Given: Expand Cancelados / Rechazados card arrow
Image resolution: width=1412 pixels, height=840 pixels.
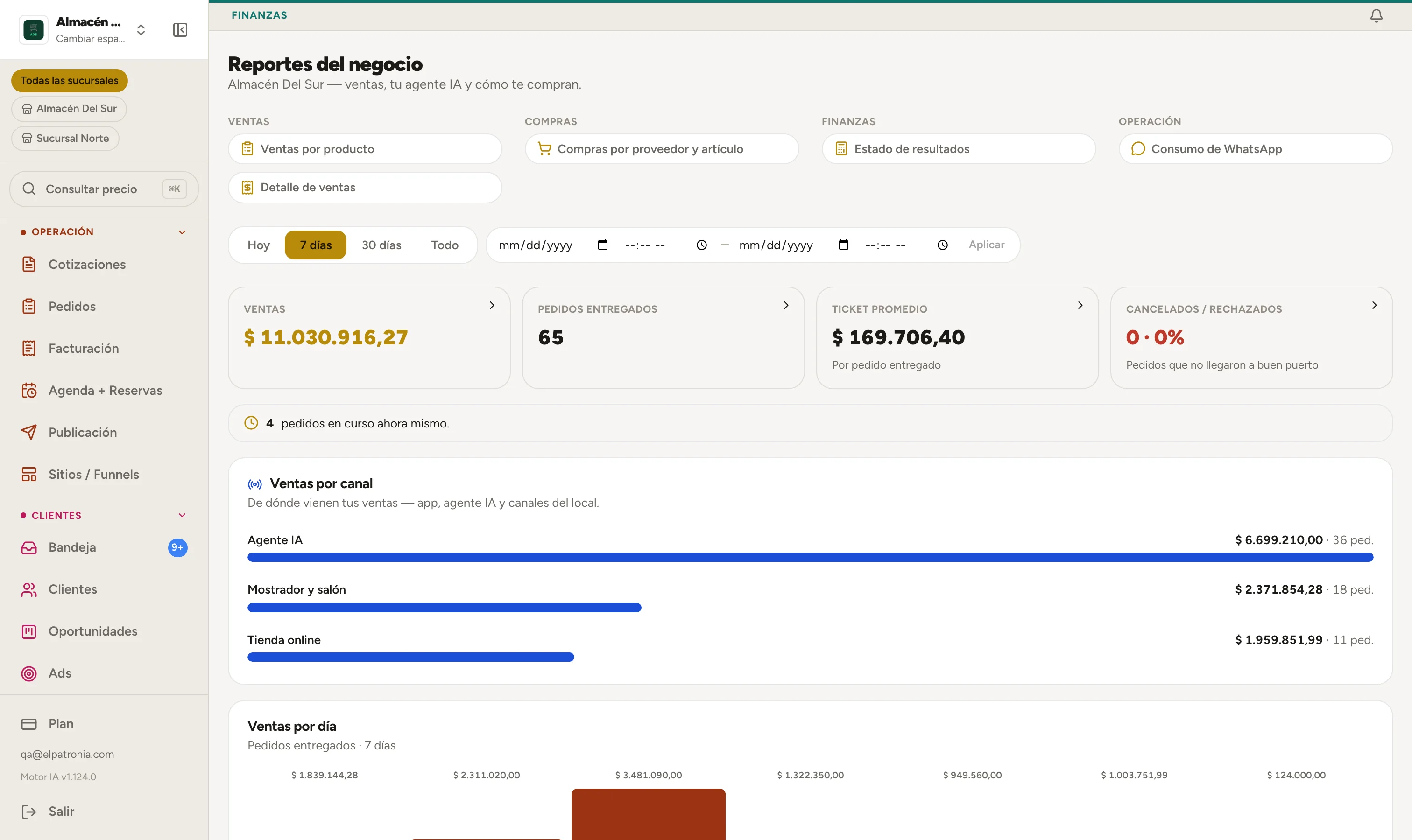Looking at the screenshot, I should click(x=1374, y=305).
